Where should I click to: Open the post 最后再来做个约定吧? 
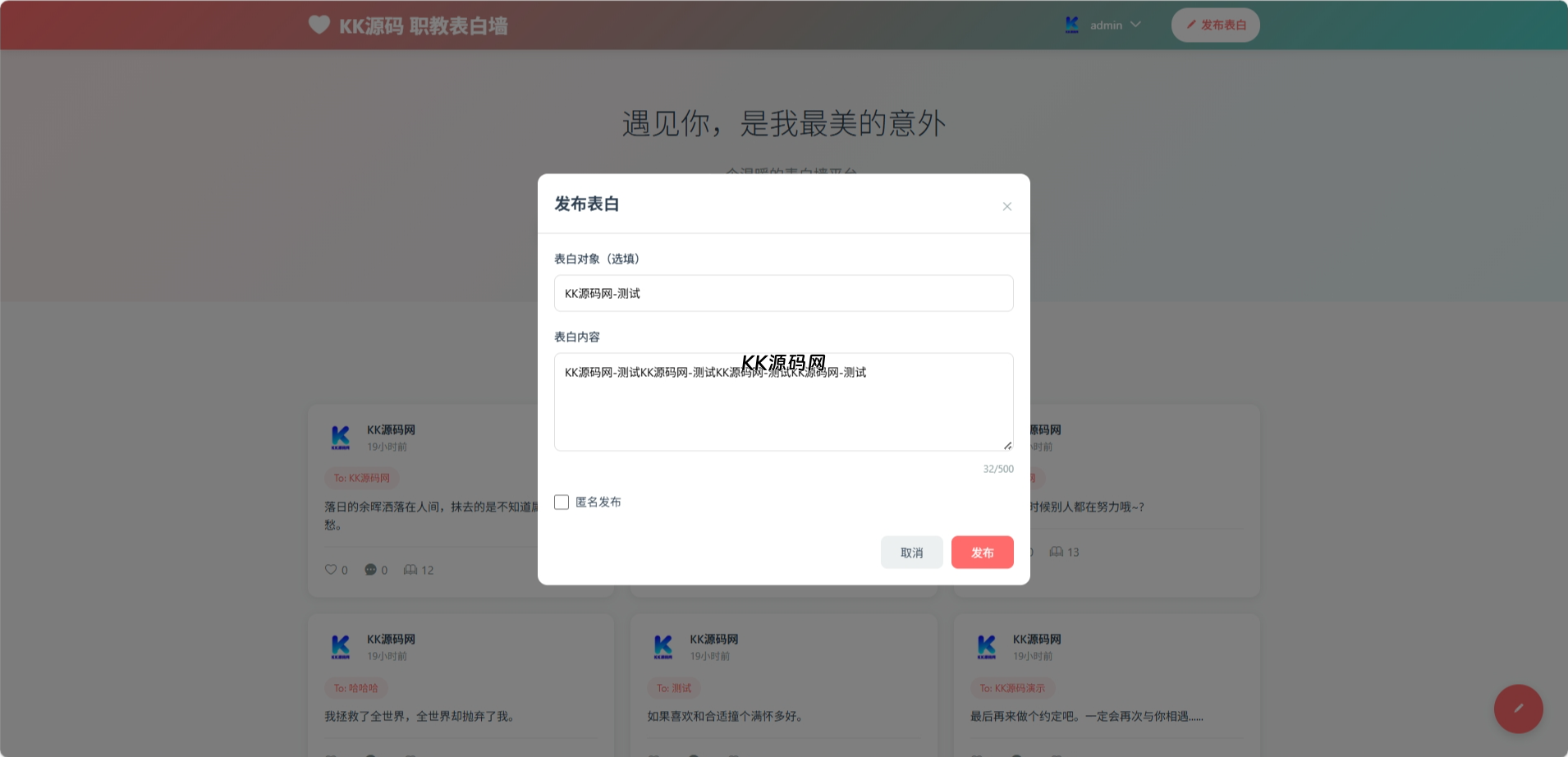click(x=1087, y=716)
